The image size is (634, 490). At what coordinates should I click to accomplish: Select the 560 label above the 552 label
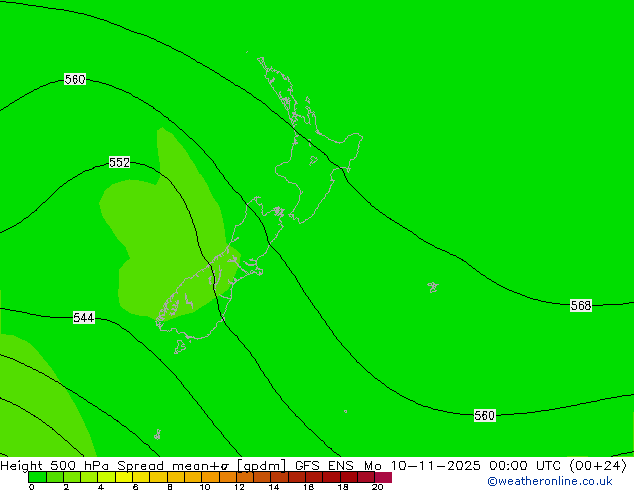pyautogui.click(x=75, y=79)
